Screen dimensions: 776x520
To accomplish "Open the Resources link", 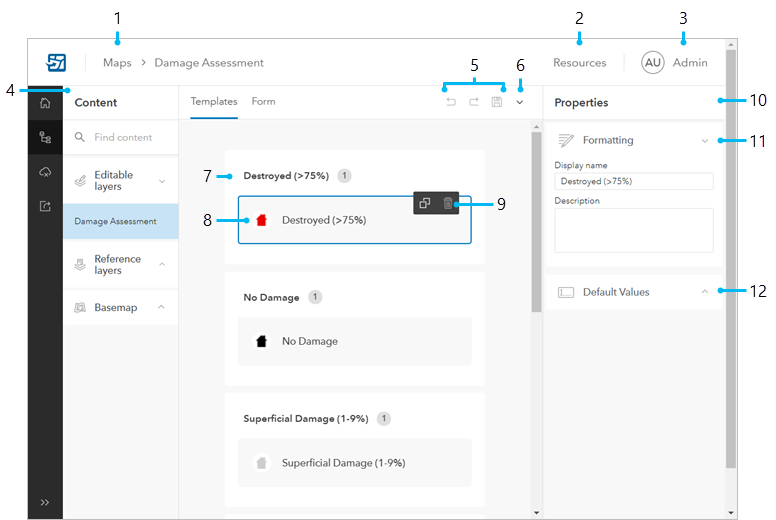I will tap(579, 62).
